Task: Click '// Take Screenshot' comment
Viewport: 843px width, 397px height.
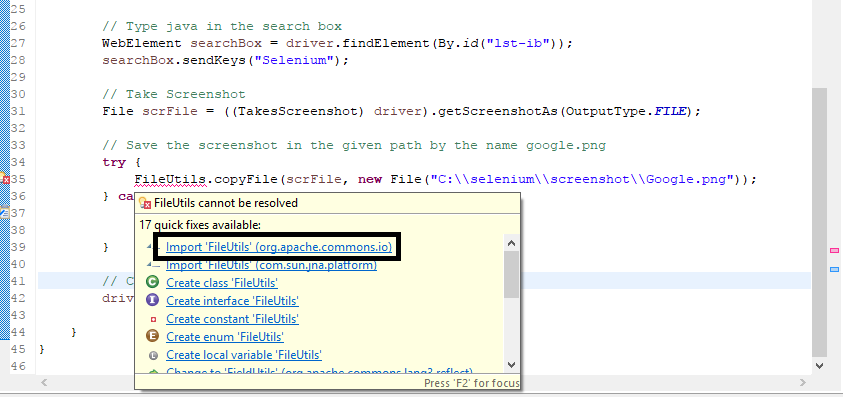Action: click(x=174, y=94)
